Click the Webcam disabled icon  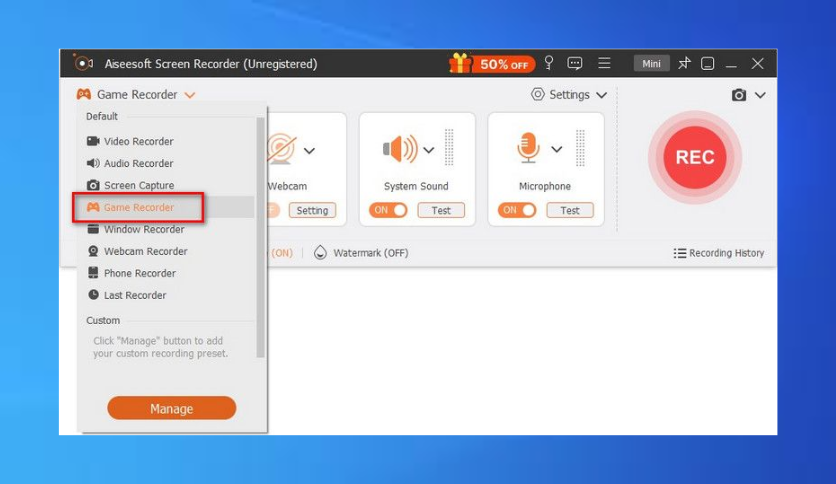tap(282, 149)
